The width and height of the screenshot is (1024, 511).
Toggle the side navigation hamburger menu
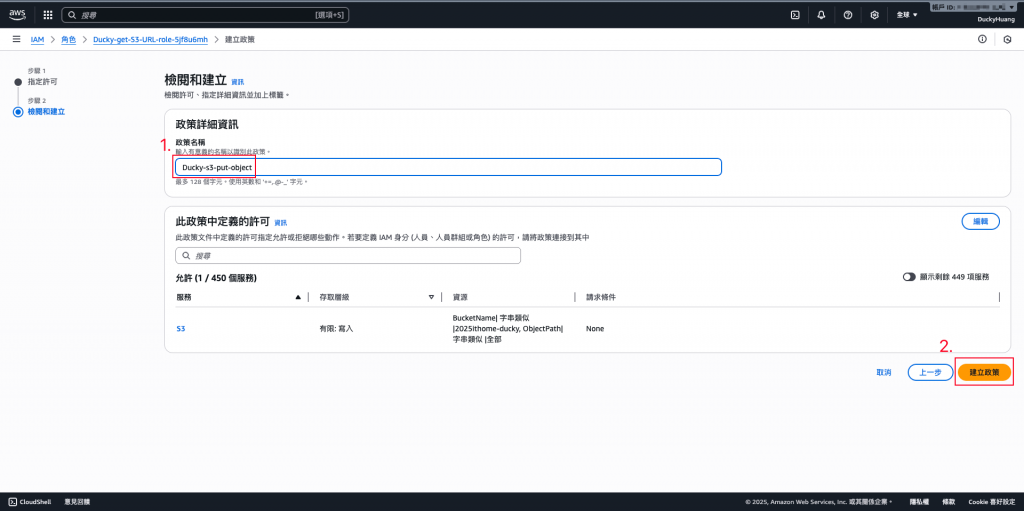coord(16,39)
